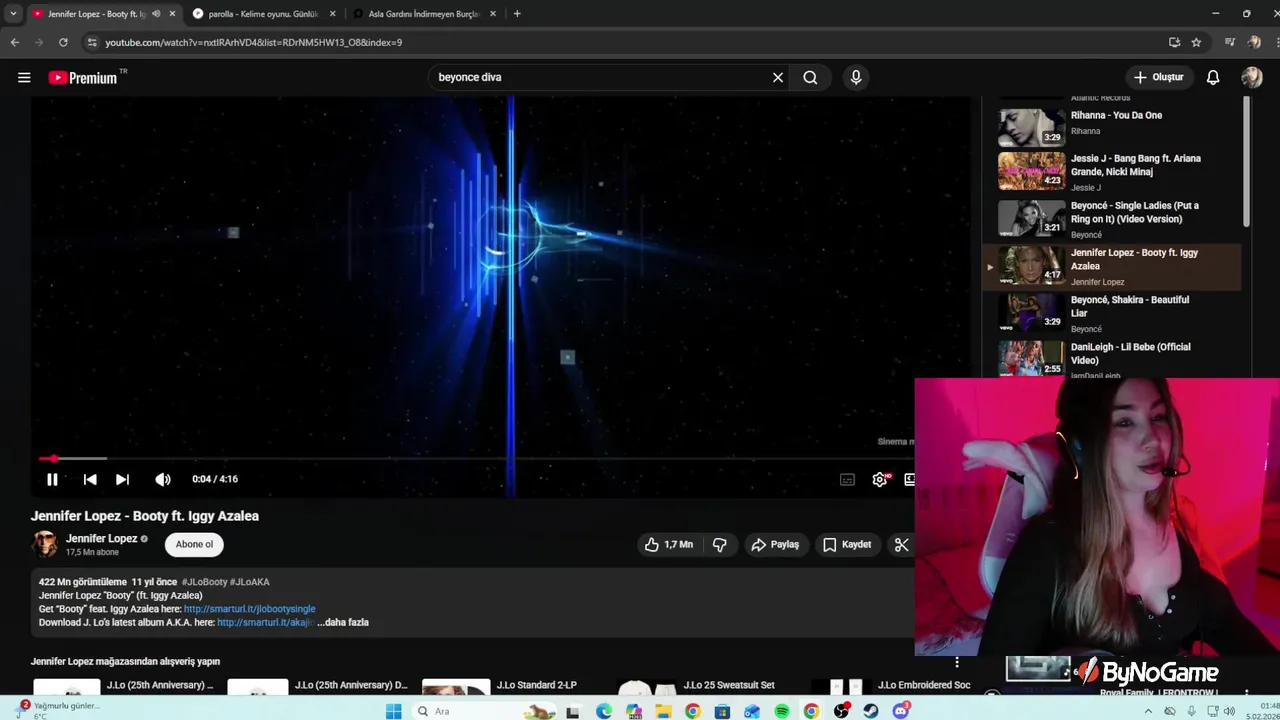Image resolution: width=1280 pixels, height=720 pixels.
Task: Open the notifications bell
Action: 1212,77
